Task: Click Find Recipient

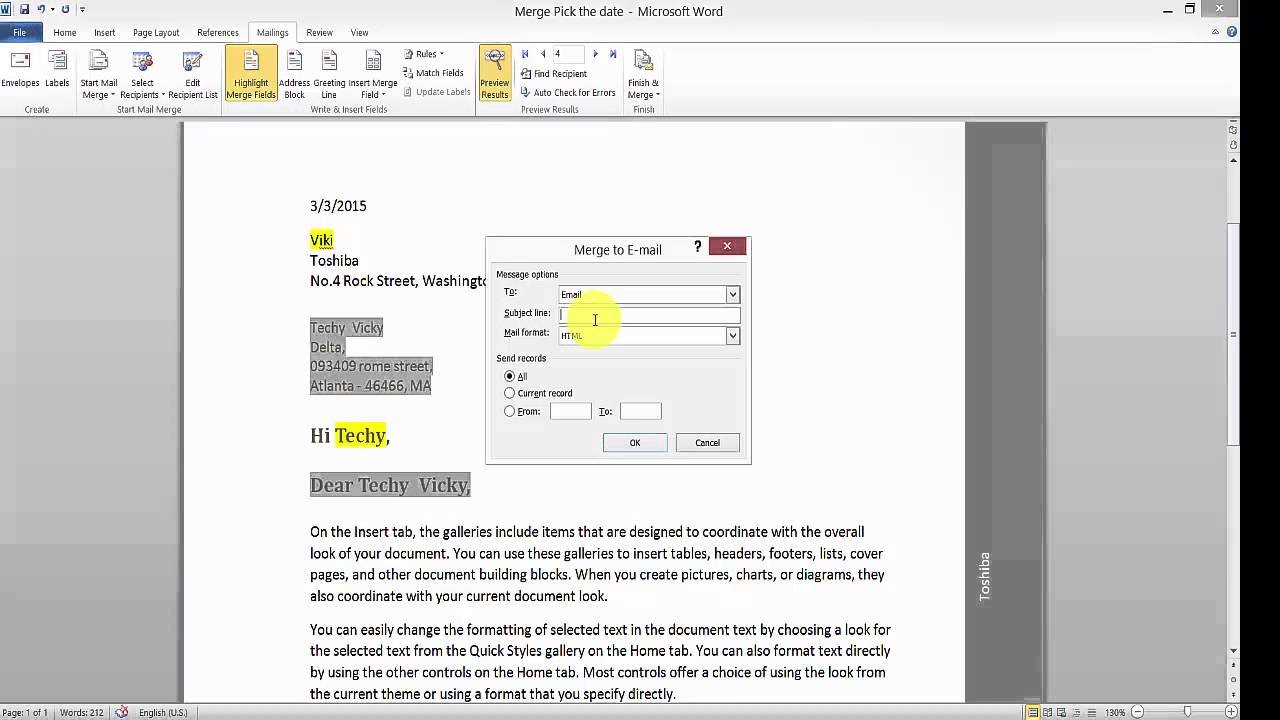Action: pyautogui.click(x=553, y=73)
